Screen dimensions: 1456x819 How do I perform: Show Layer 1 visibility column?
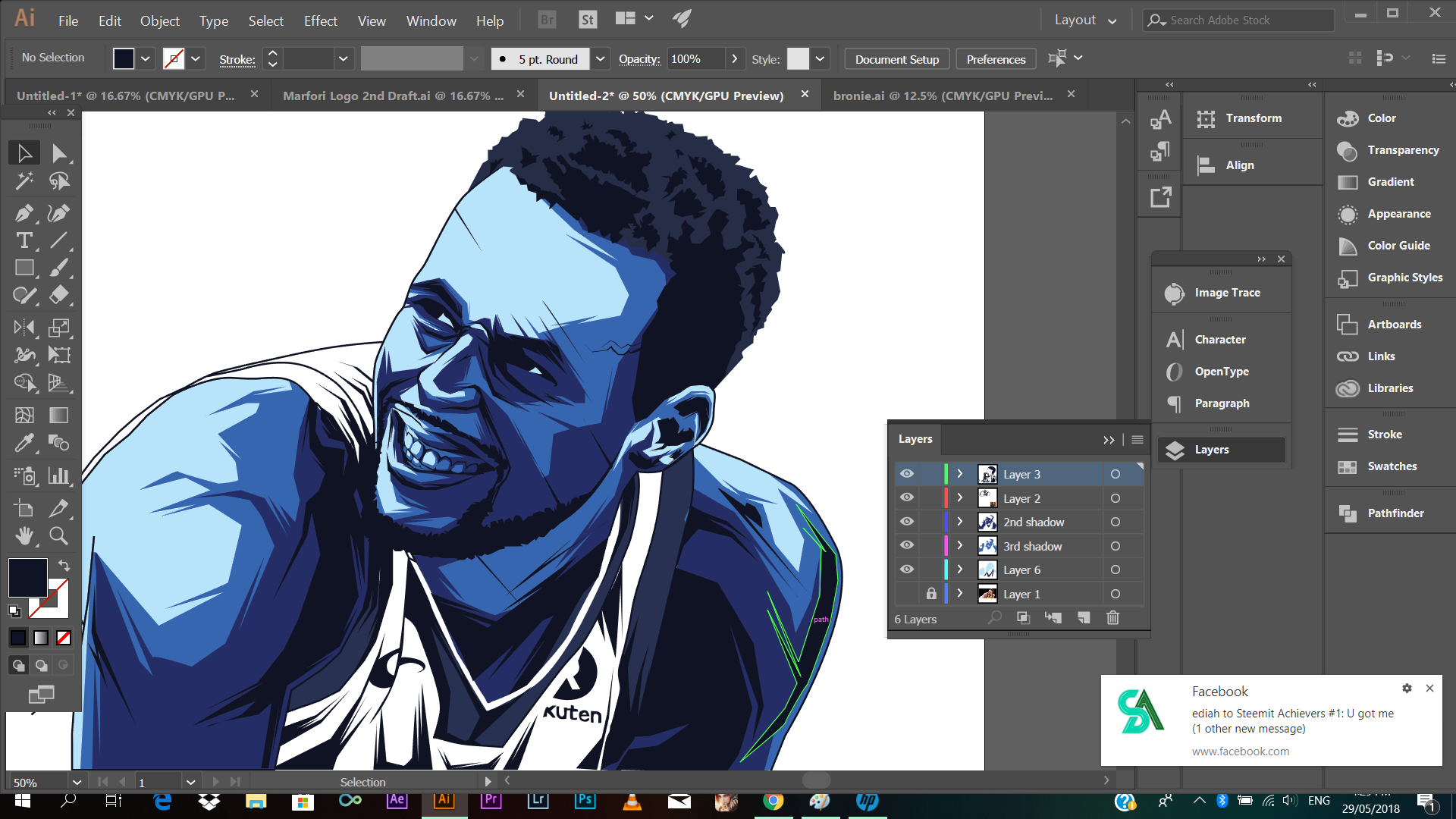click(907, 594)
